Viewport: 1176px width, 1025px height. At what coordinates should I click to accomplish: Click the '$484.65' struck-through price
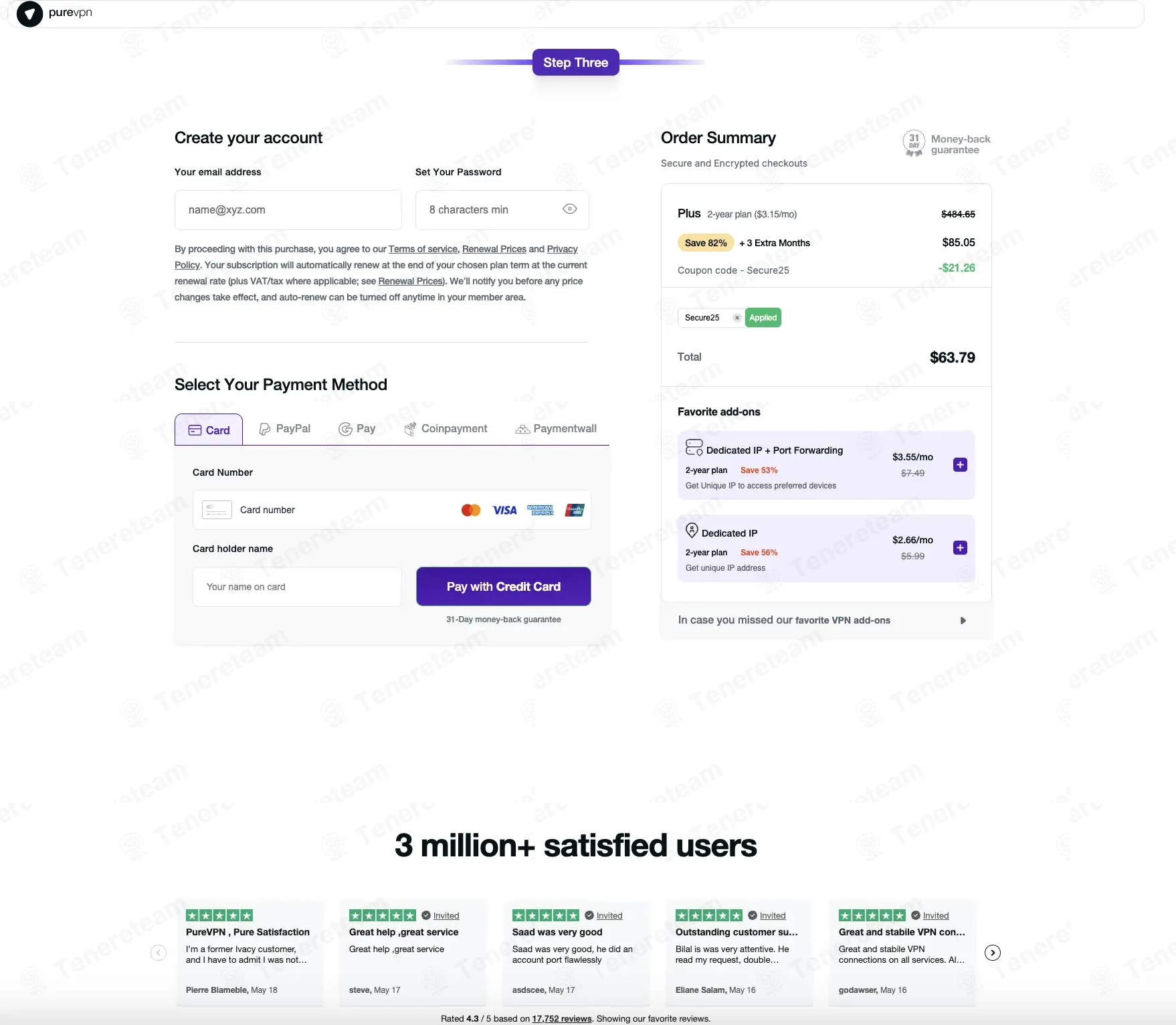(x=958, y=214)
